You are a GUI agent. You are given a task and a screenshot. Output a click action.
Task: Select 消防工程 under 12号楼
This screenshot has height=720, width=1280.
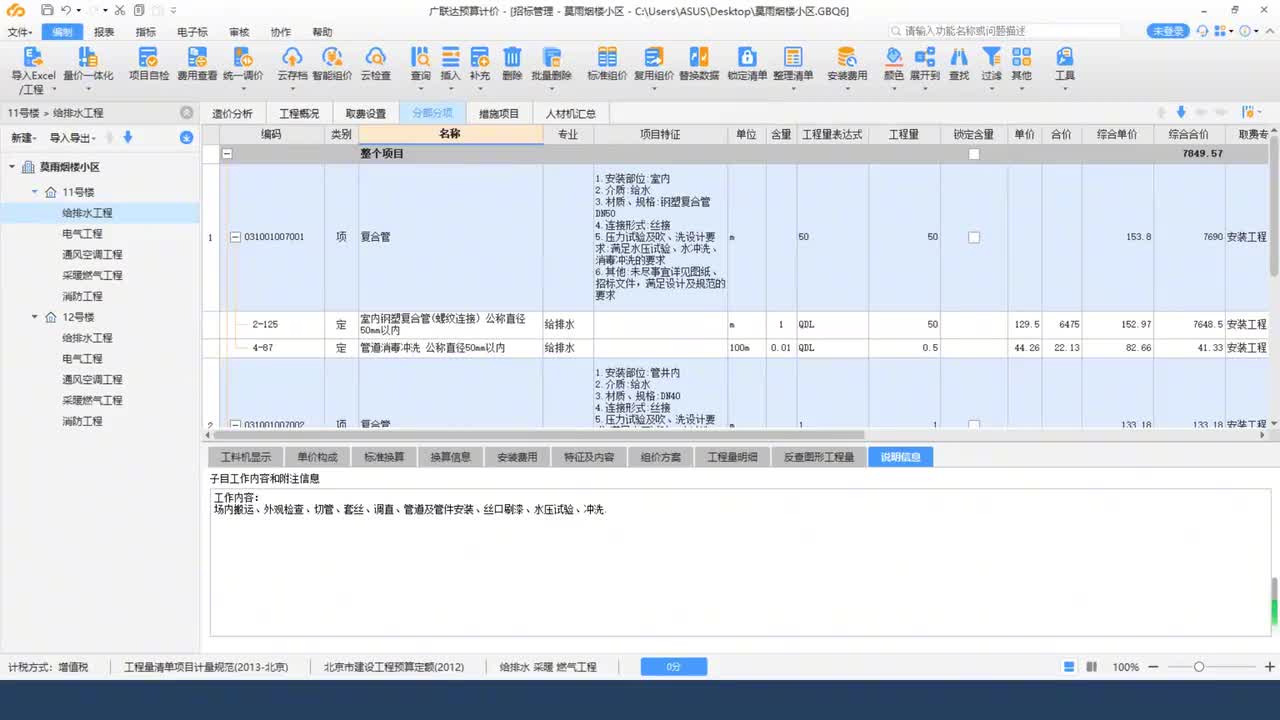82,422
